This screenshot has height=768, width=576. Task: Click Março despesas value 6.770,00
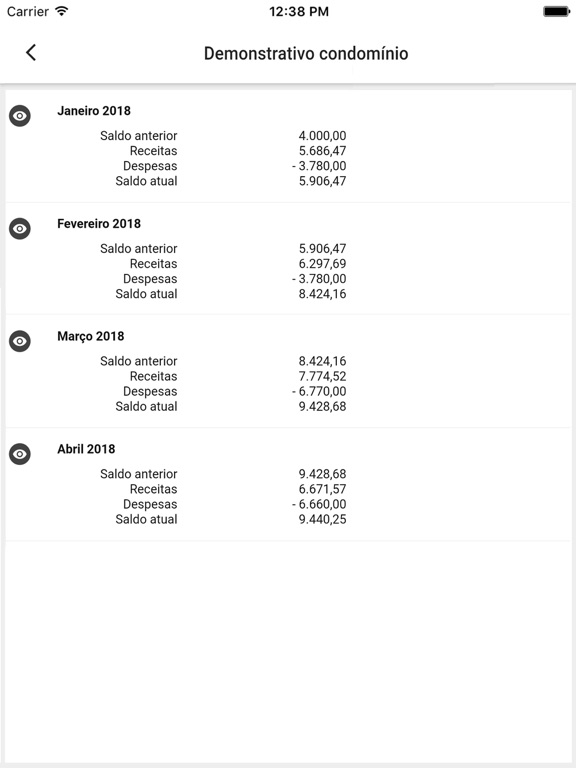click(319, 391)
